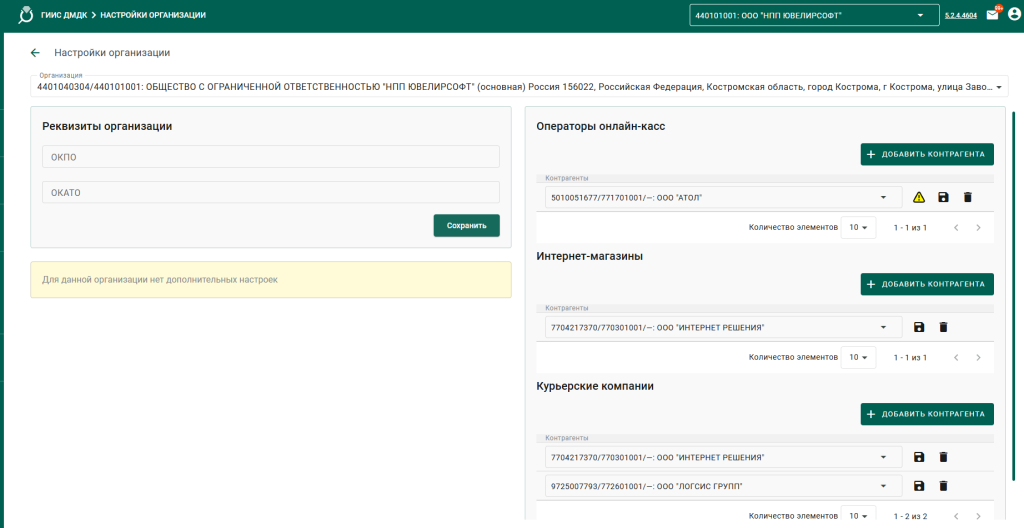Delete the ООО "ЛОГСИС ГРУПП" row
Viewport: 1024px width, 528px height.
point(943,486)
